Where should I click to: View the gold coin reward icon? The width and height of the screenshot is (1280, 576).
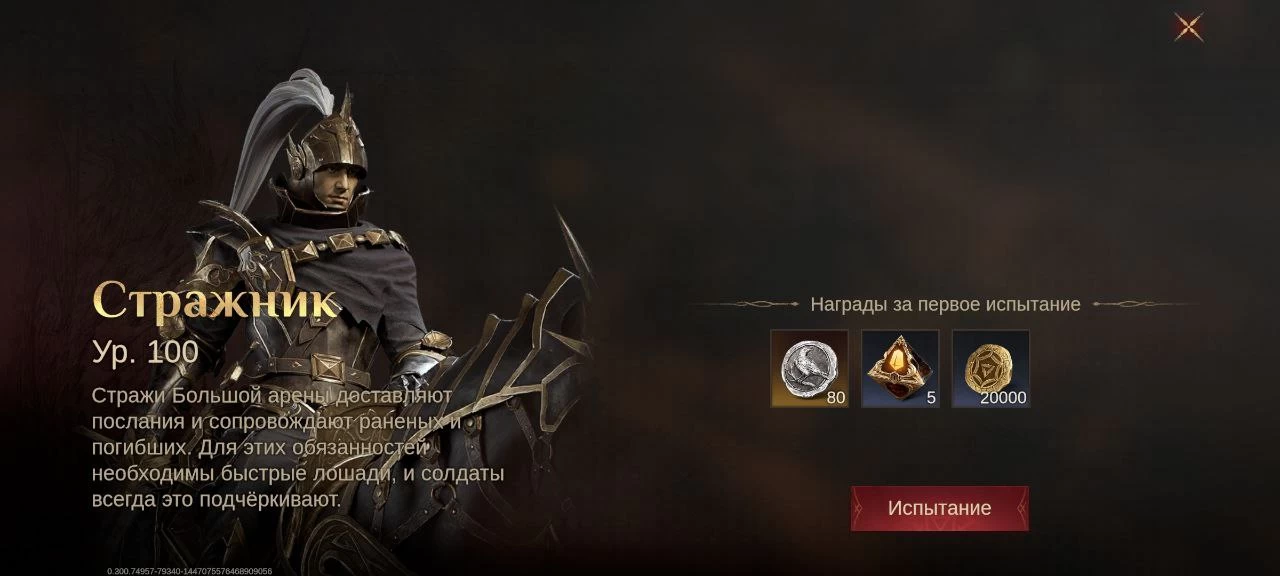coord(991,369)
